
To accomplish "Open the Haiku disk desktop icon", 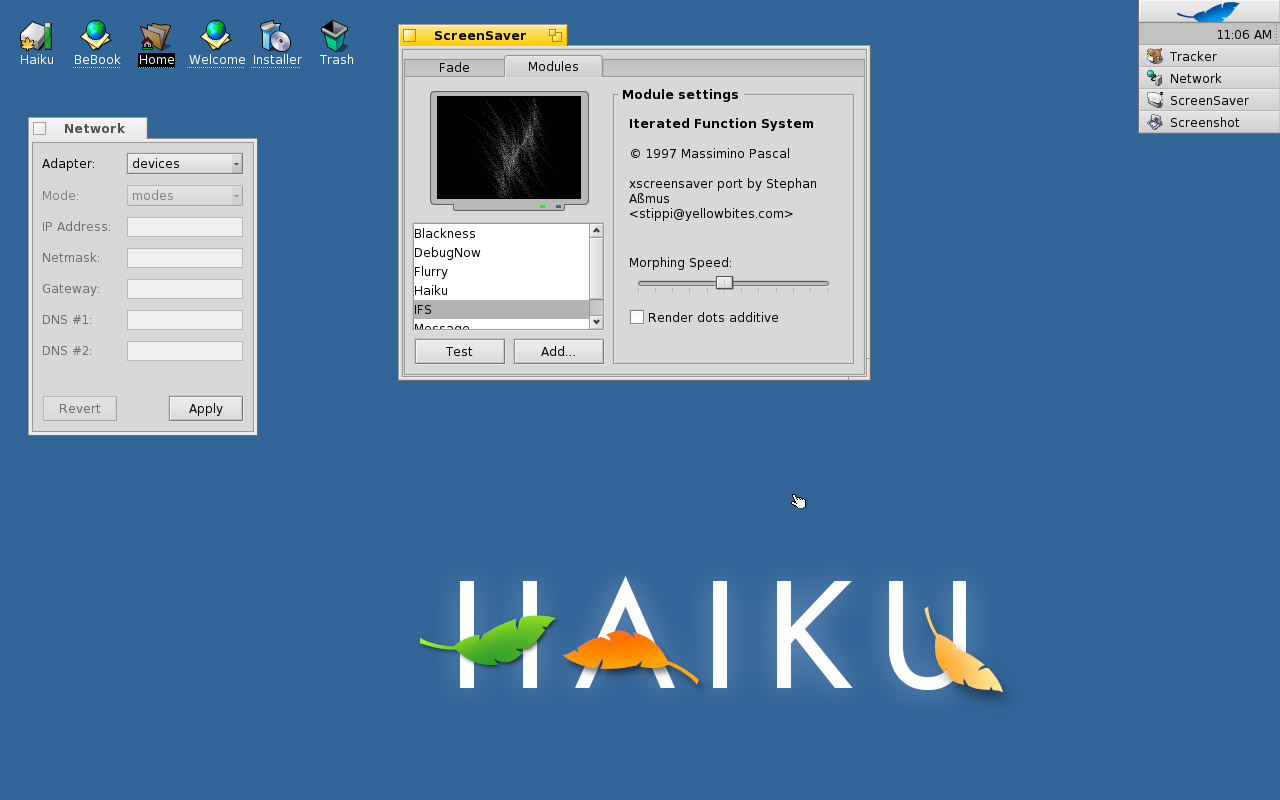I will [x=37, y=43].
